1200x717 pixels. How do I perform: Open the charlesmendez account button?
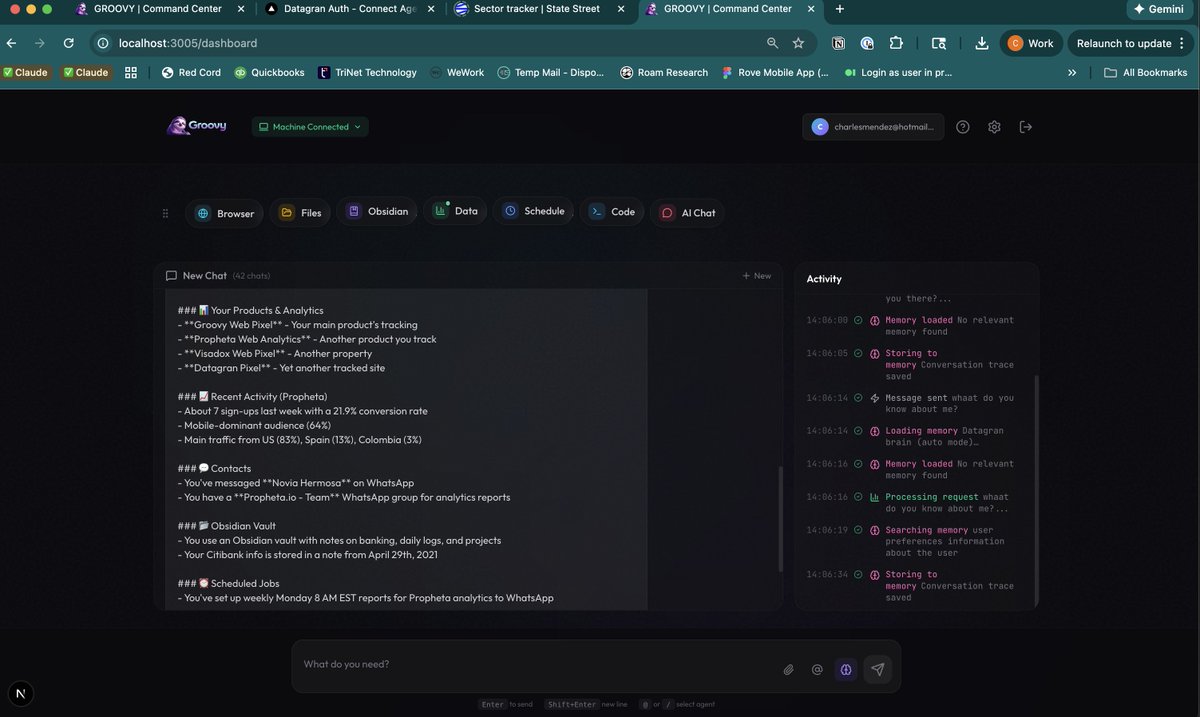pyautogui.click(x=873, y=127)
